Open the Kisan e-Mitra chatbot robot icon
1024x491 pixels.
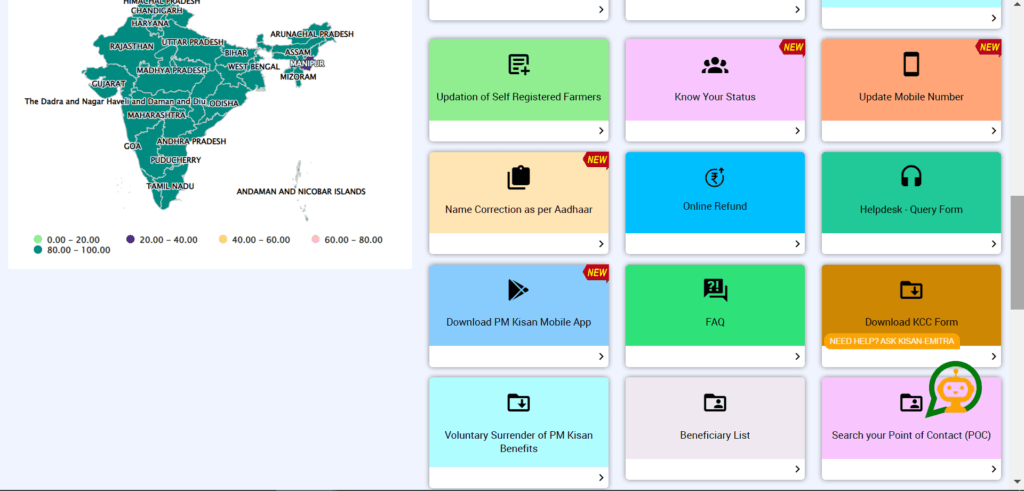coord(955,389)
